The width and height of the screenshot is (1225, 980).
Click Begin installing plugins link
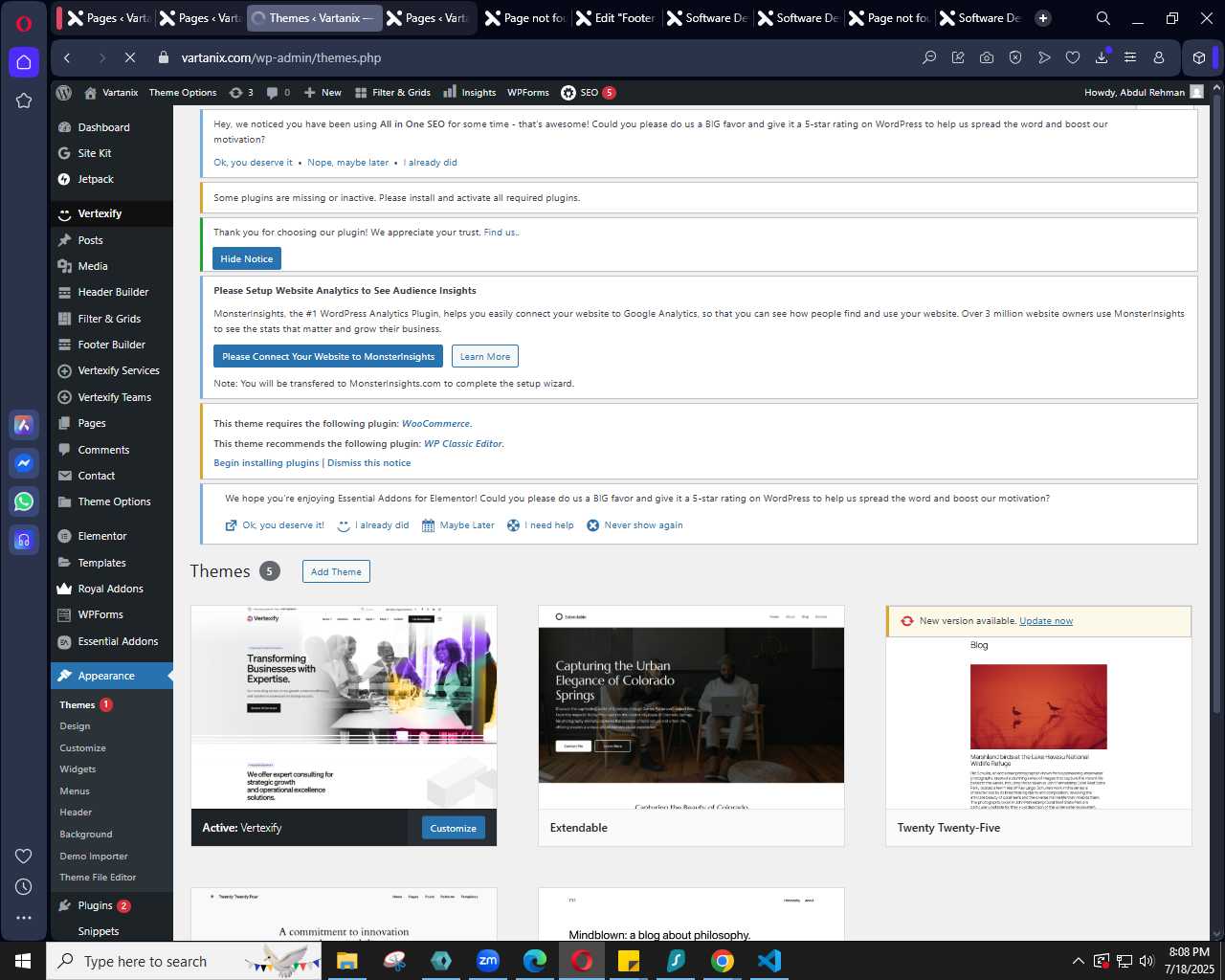266,463
